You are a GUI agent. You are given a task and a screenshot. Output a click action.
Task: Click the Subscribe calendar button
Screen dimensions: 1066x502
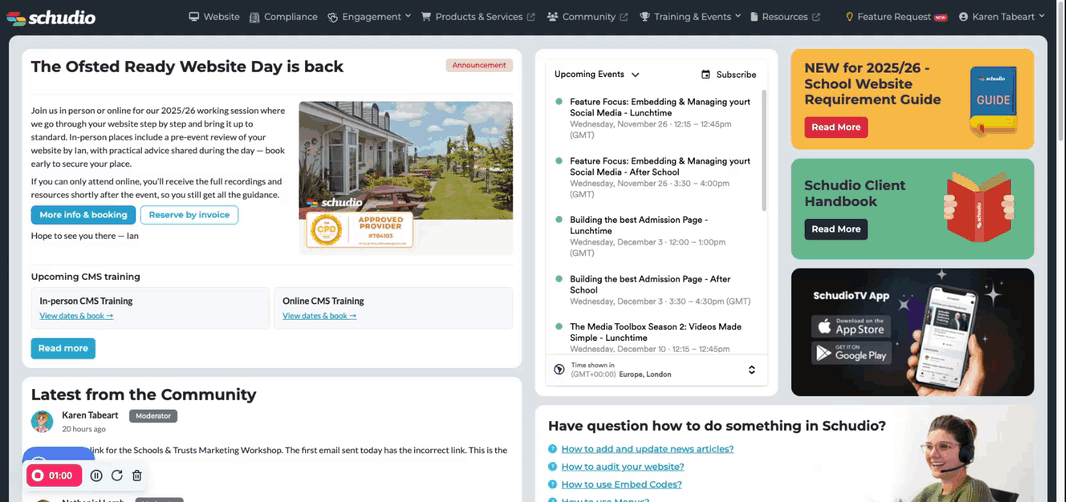click(x=729, y=74)
